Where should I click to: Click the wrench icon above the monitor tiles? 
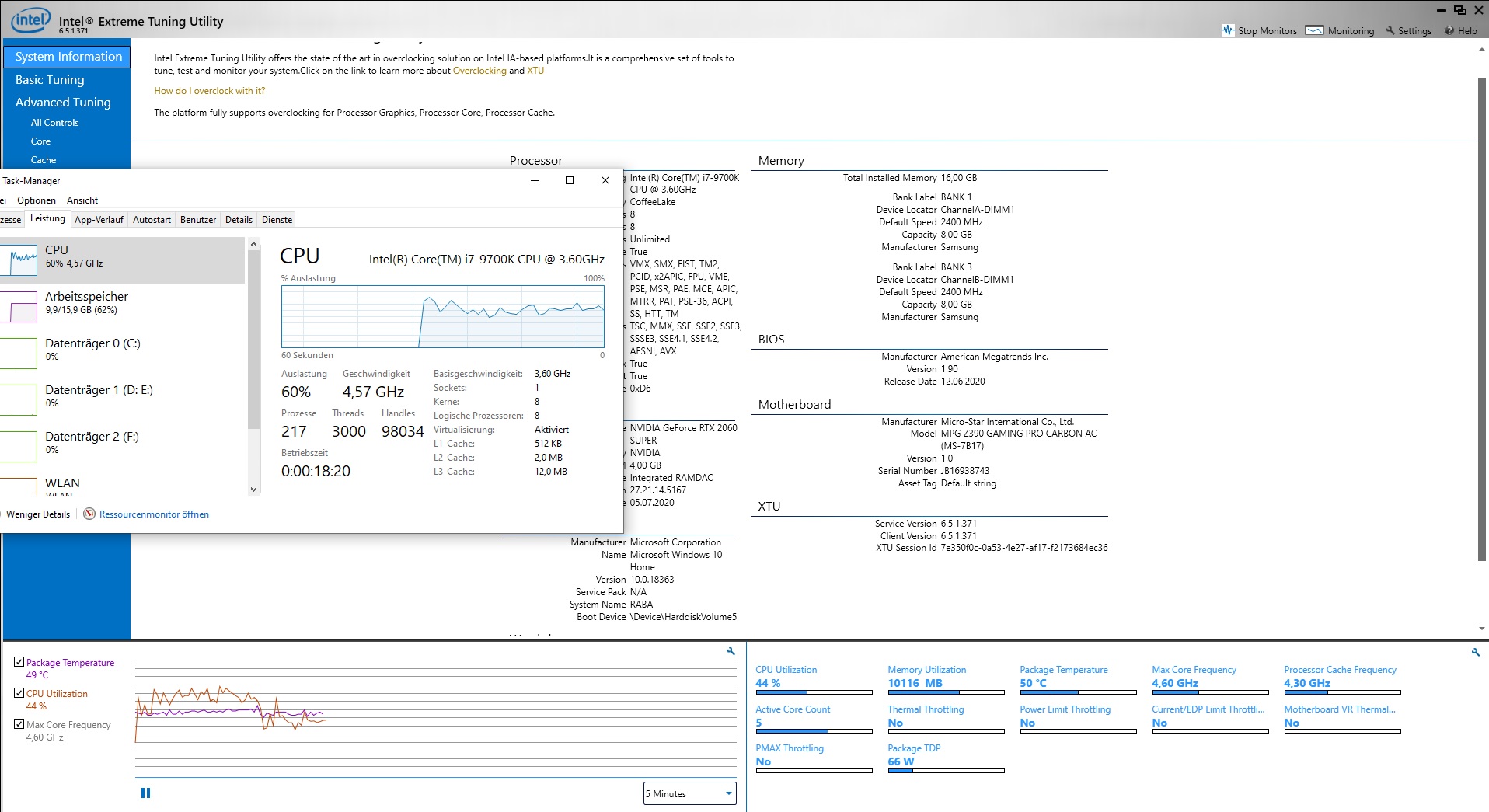coord(1476,653)
